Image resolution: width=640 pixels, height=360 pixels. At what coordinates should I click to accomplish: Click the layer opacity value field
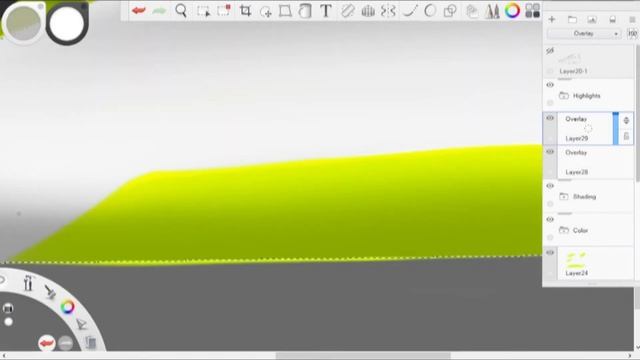pyautogui.click(x=632, y=33)
